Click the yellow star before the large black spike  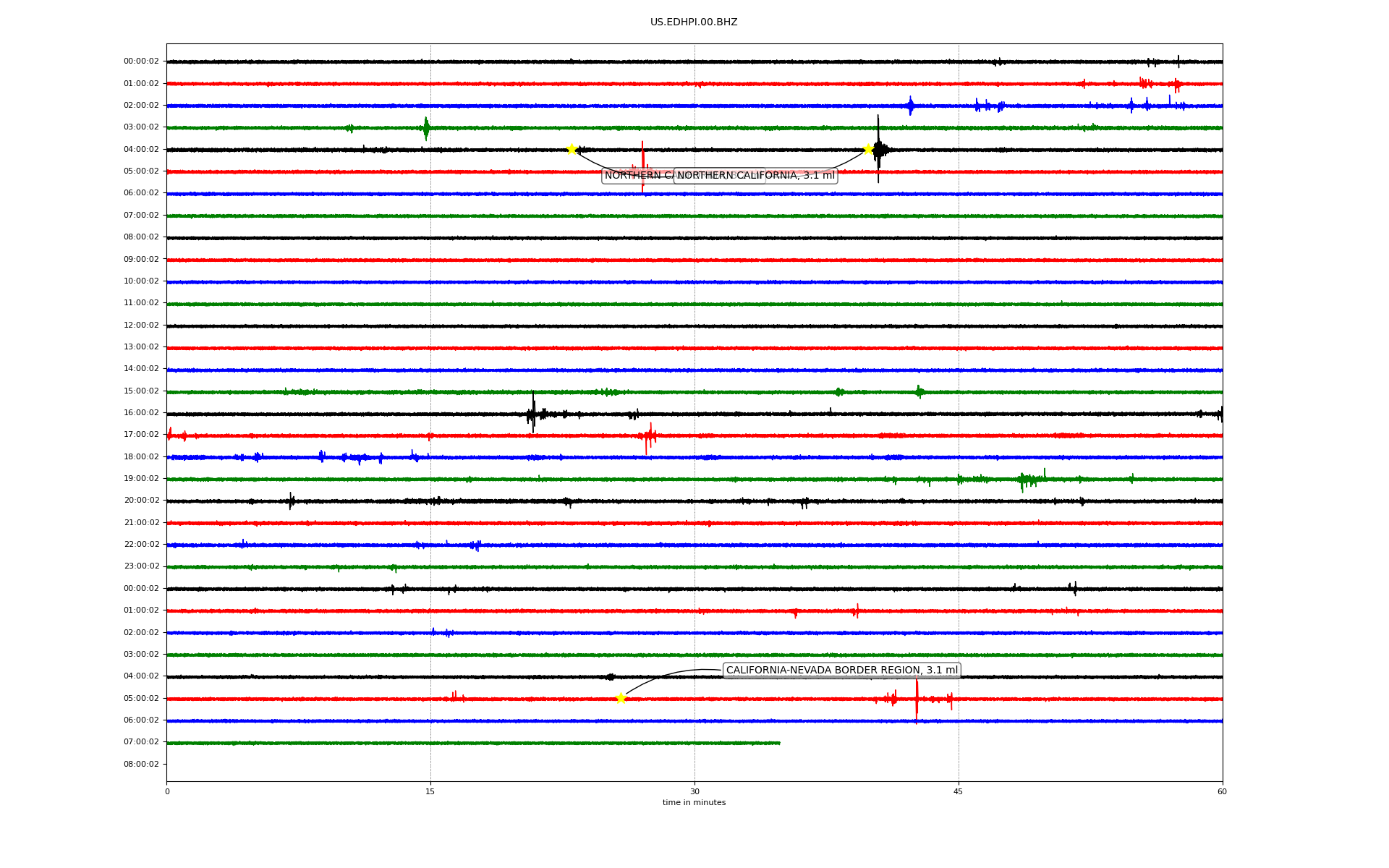pyautogui.click(x=868, y=149)
